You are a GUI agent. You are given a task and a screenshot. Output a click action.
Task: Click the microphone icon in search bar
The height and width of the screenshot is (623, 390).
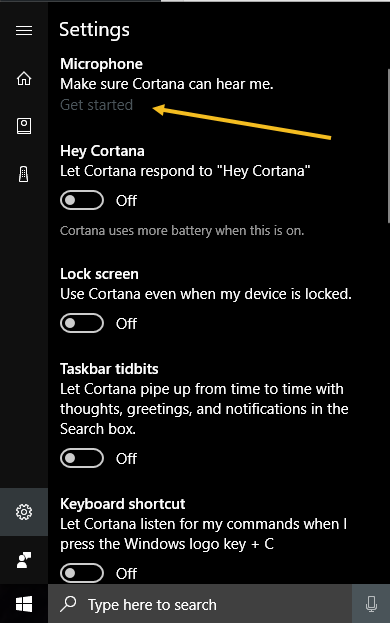(371, 604)
